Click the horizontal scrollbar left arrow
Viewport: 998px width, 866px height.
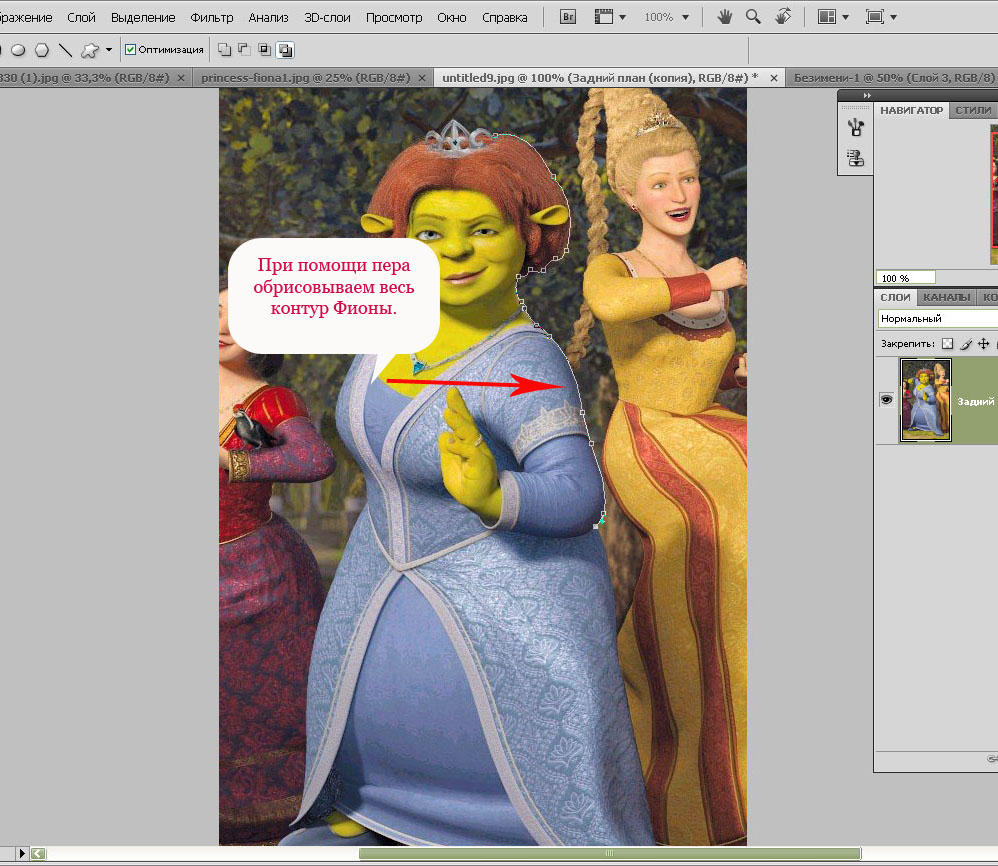[x=38, y=853]
